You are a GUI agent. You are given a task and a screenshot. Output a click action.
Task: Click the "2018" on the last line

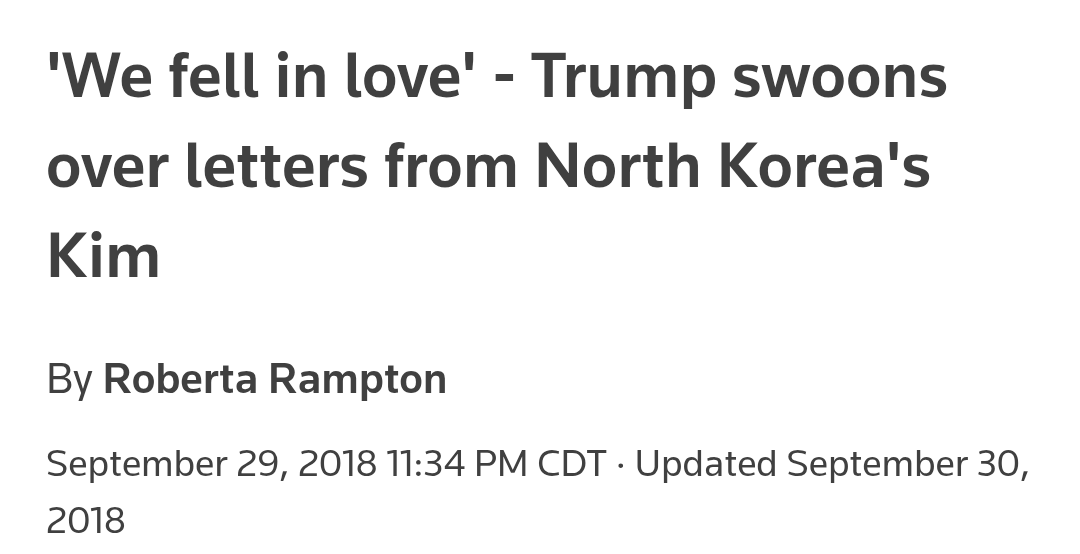tap(85, 521)
